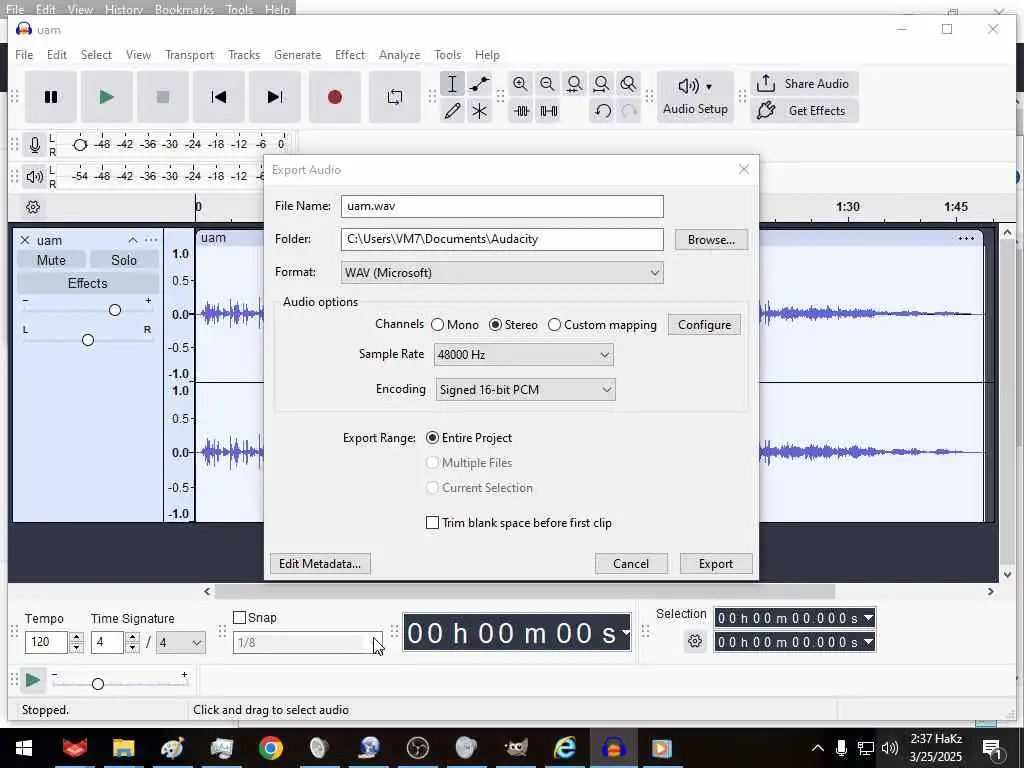Toggle the Loop button

tap(394, 97)
